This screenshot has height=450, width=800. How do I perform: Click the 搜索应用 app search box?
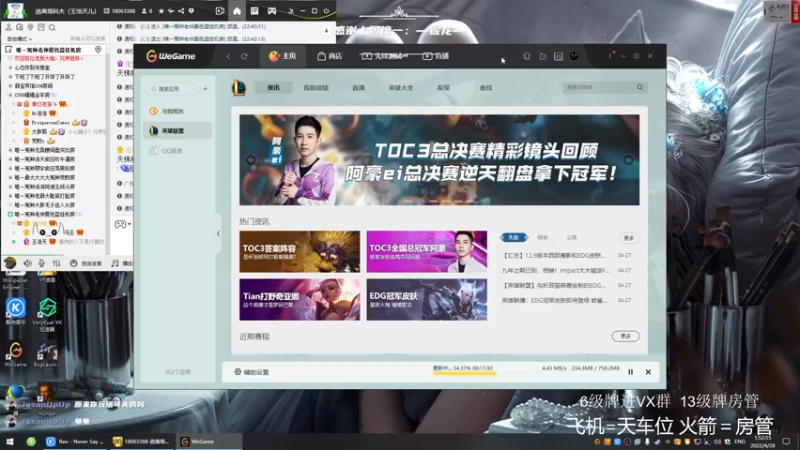[x=173, y=89]
